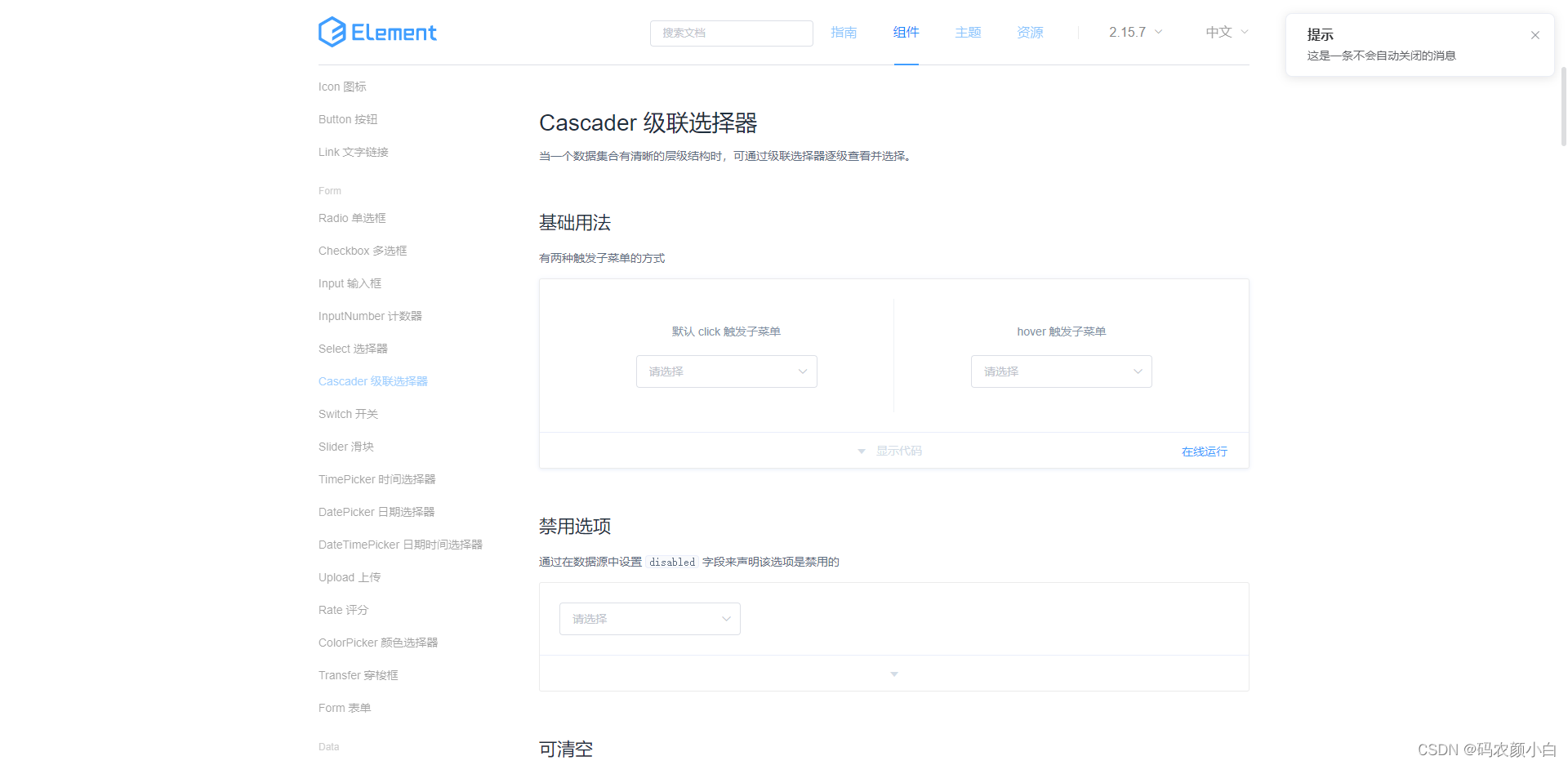Viewport: 1568px width, 765px height.
Task: Switch to the 指南 tab
Action: [844, 32]
